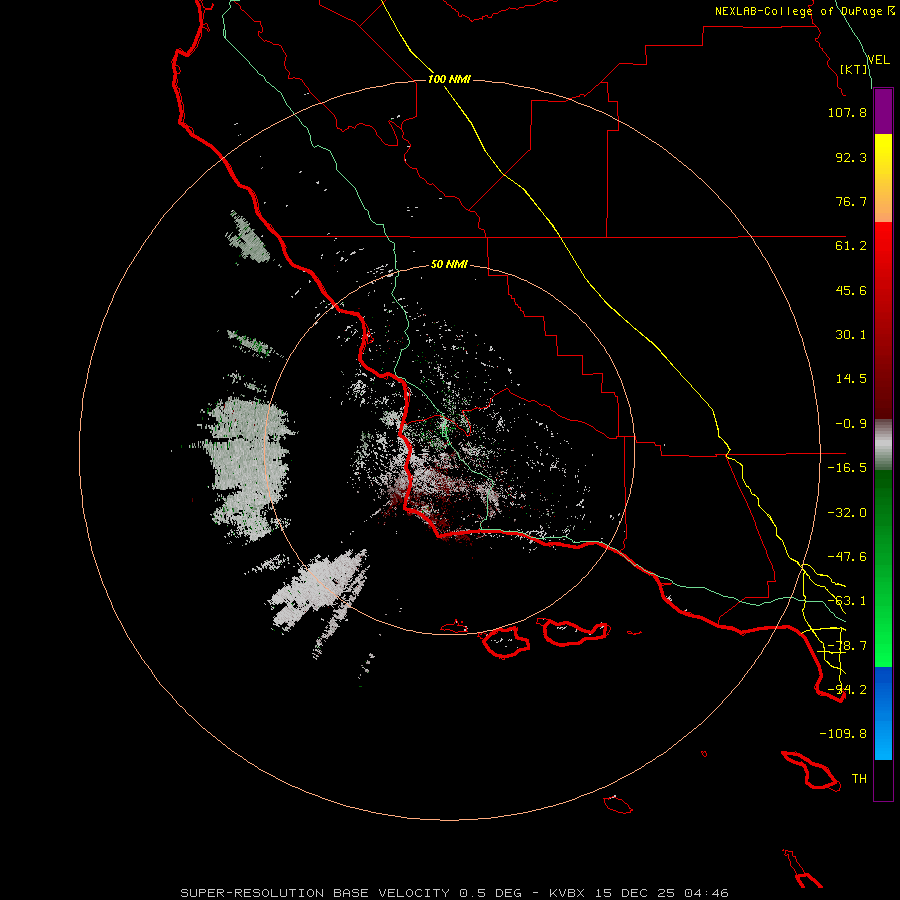Pick the blue color bar segment
This screenshot has height=900, width=900.
coord(883,713)
